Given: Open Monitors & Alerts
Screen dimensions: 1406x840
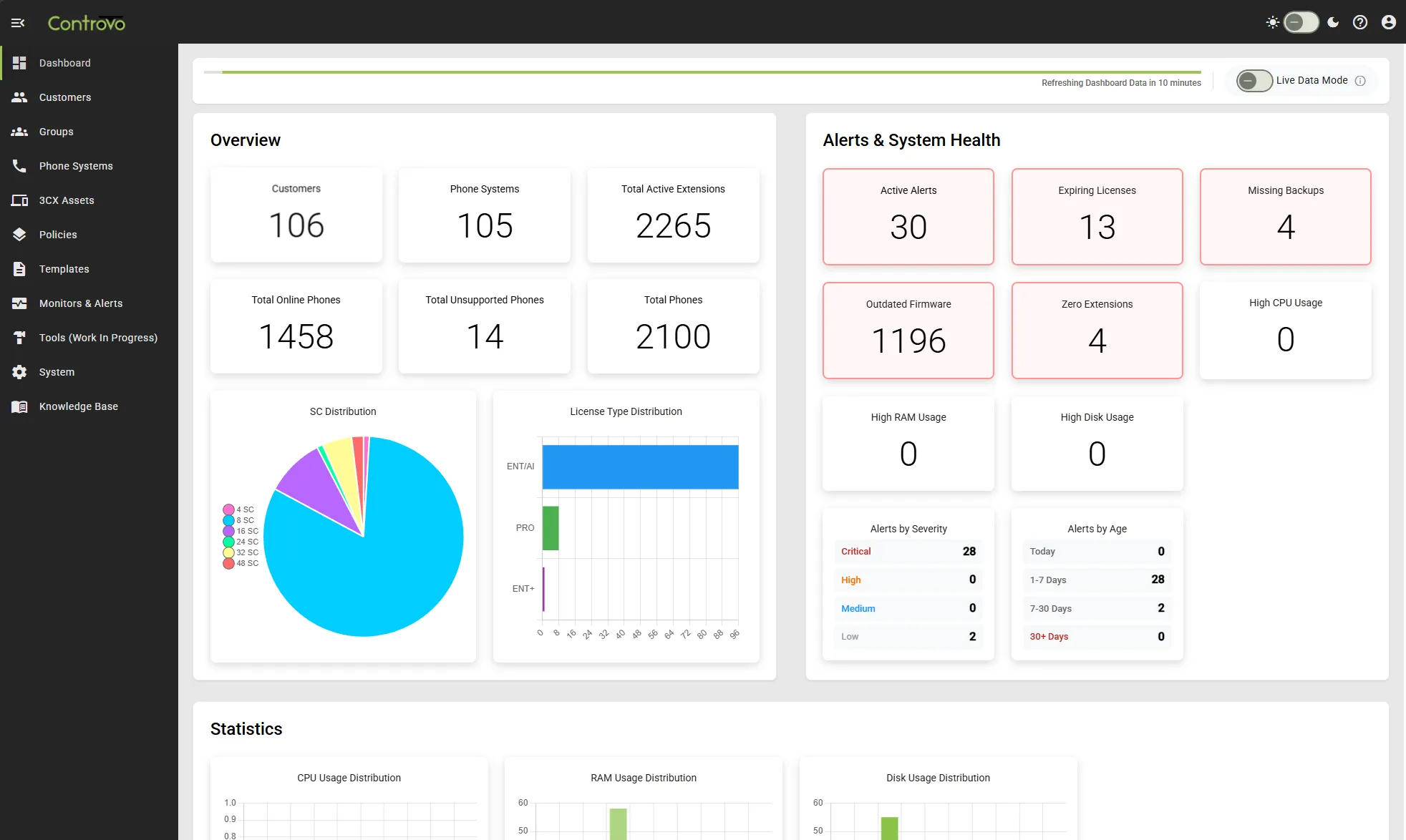Looking at the screenshot, I should (81, 303).
